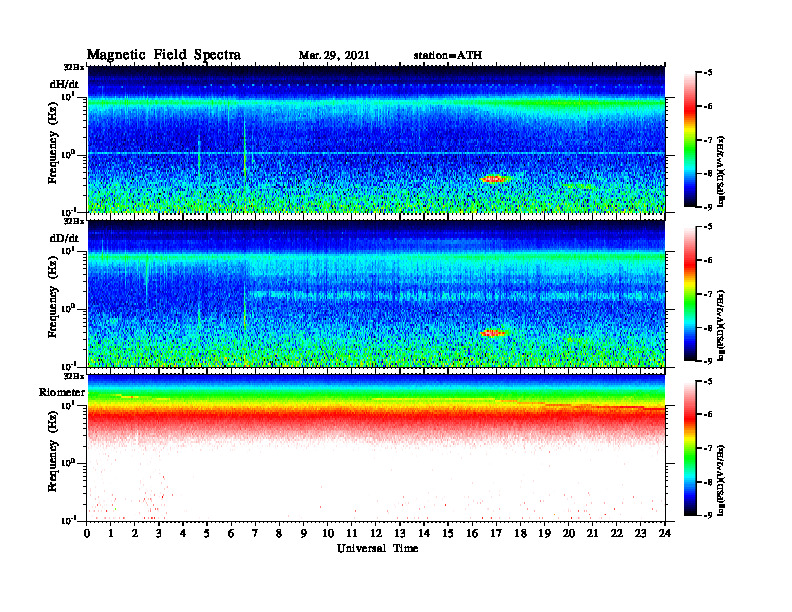Click hour tick label "3" on time axis
This screenshot has width=792, height=612.
point(159,533)
